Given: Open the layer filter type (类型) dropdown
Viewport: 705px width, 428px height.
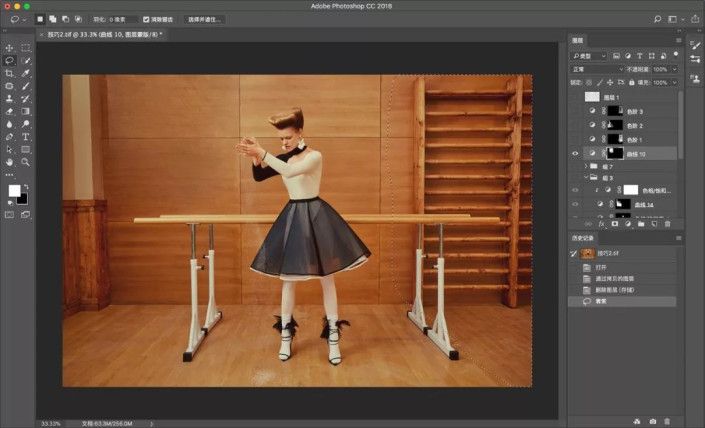Looking at the screenshot, I should point(589,56).
